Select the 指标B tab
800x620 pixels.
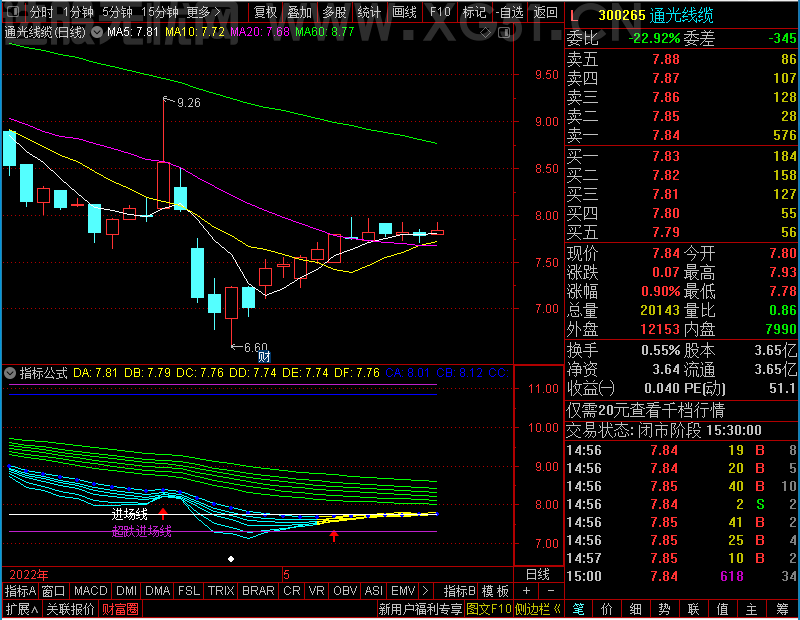(x=459, y=591)
